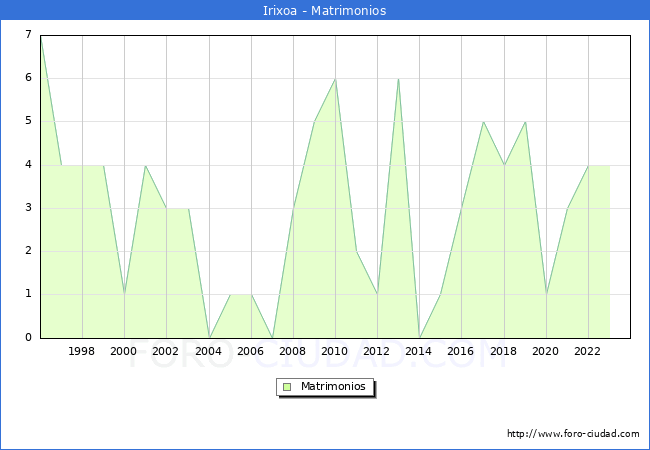650x450 pixels.
Task: Click the 'Matrimonios' legend label
Action: click(333, 386)
